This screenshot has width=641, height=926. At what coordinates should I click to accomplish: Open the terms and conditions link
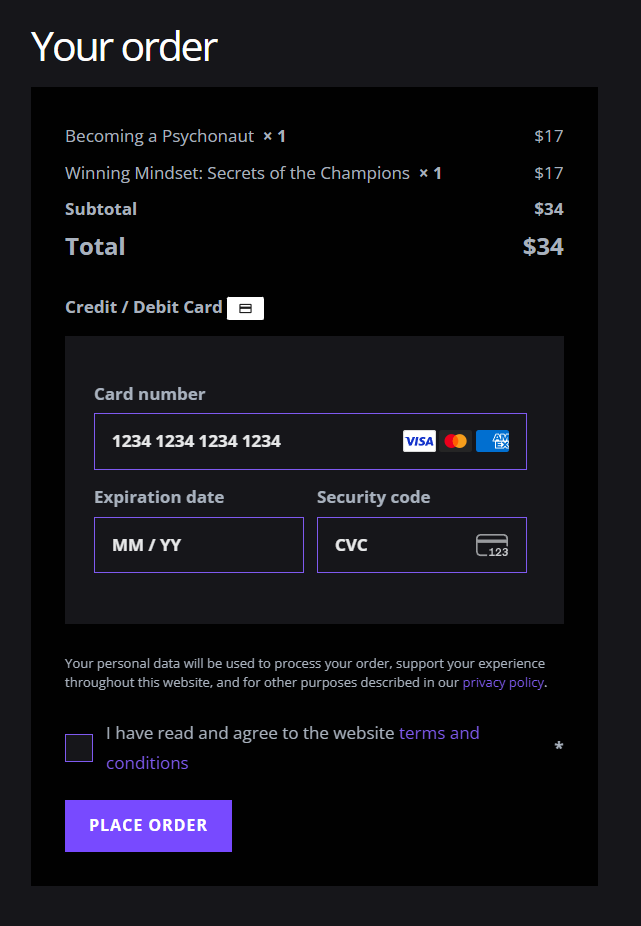tap(292, 748)
